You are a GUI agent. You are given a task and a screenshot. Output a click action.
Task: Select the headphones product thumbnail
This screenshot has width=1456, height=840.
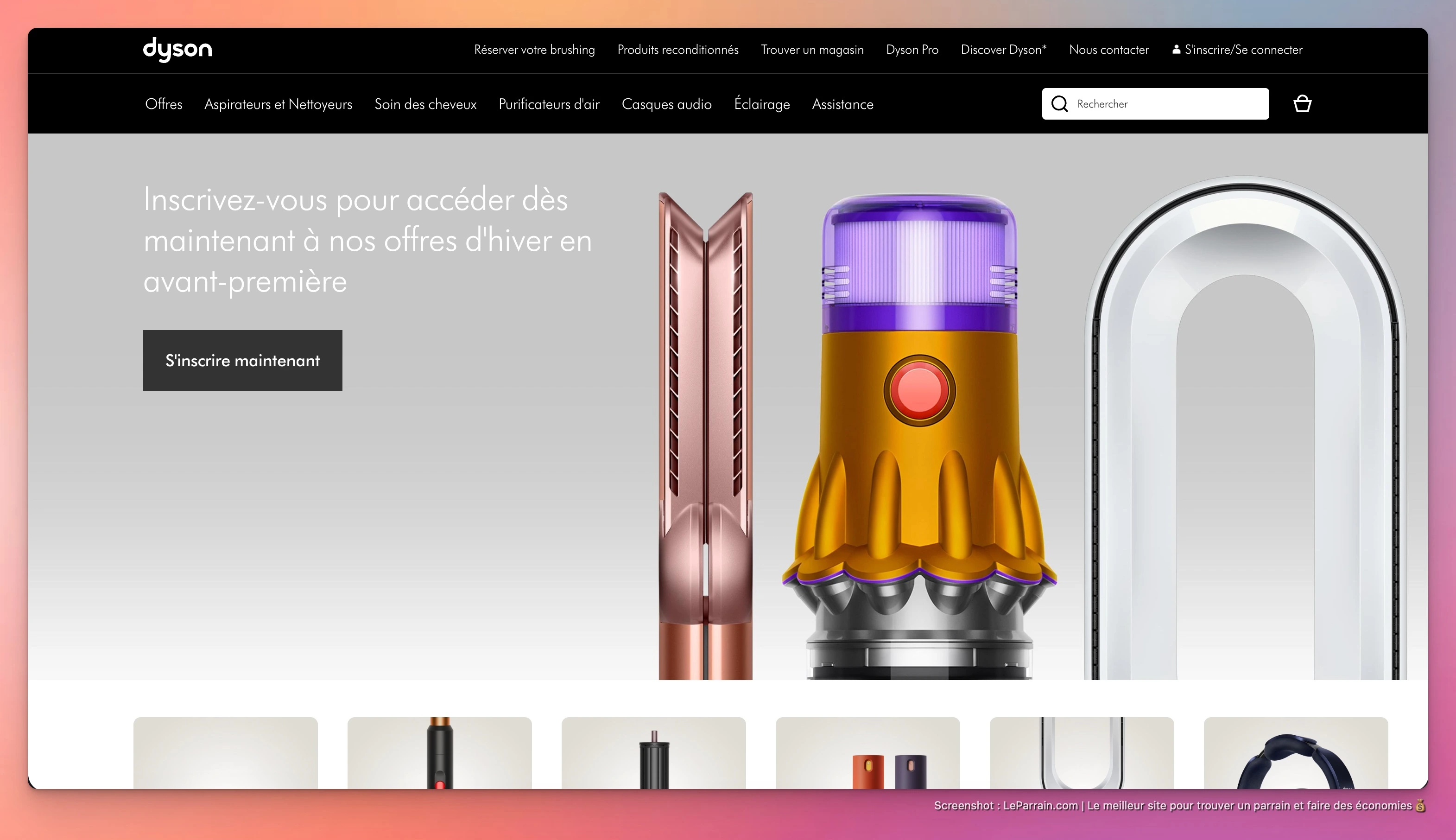click(1295, 753)
